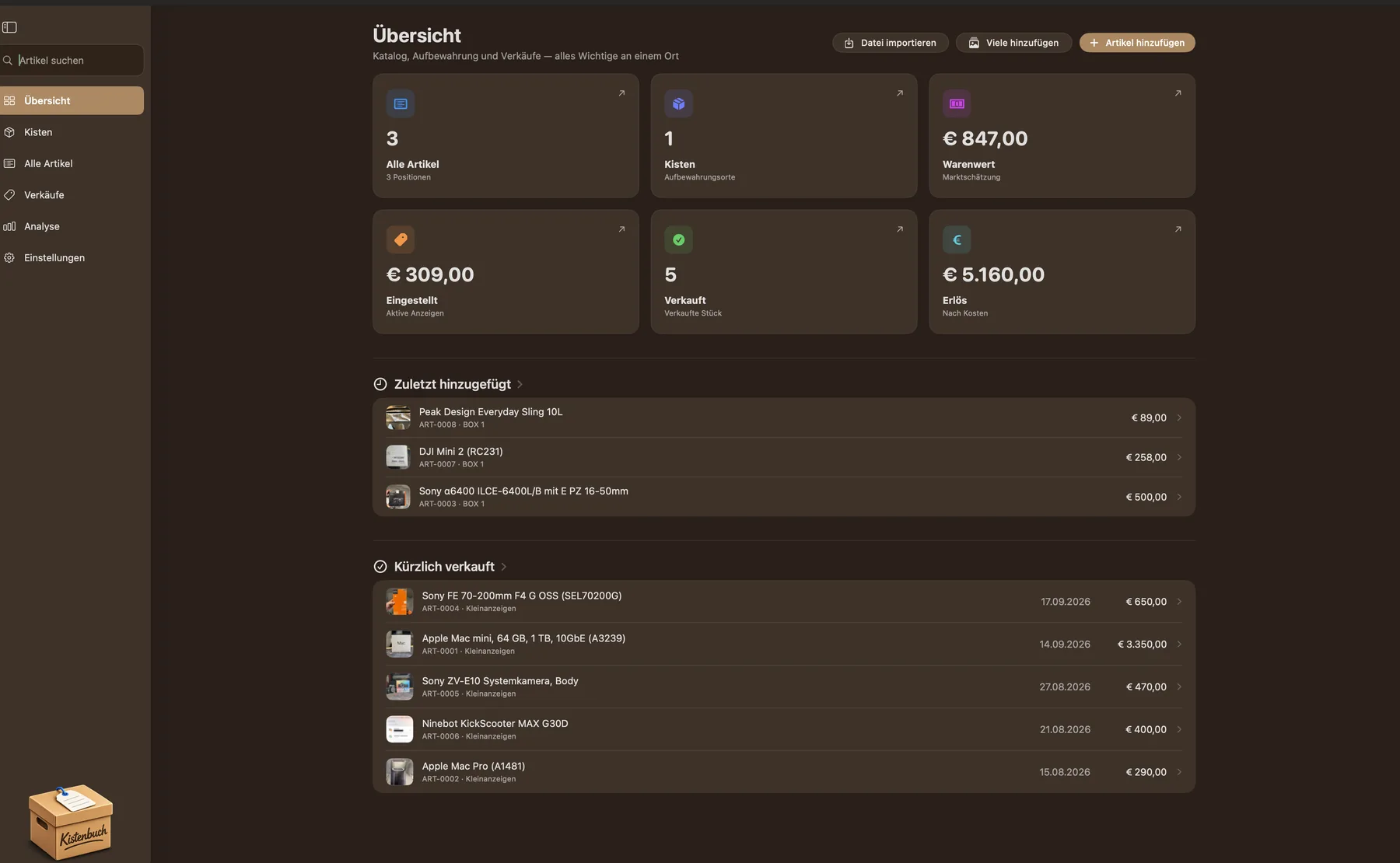Expand the Kürzlich verkauft section chevron
The width and height of the screenshot is (1400, 863).
tap(503, 567)
